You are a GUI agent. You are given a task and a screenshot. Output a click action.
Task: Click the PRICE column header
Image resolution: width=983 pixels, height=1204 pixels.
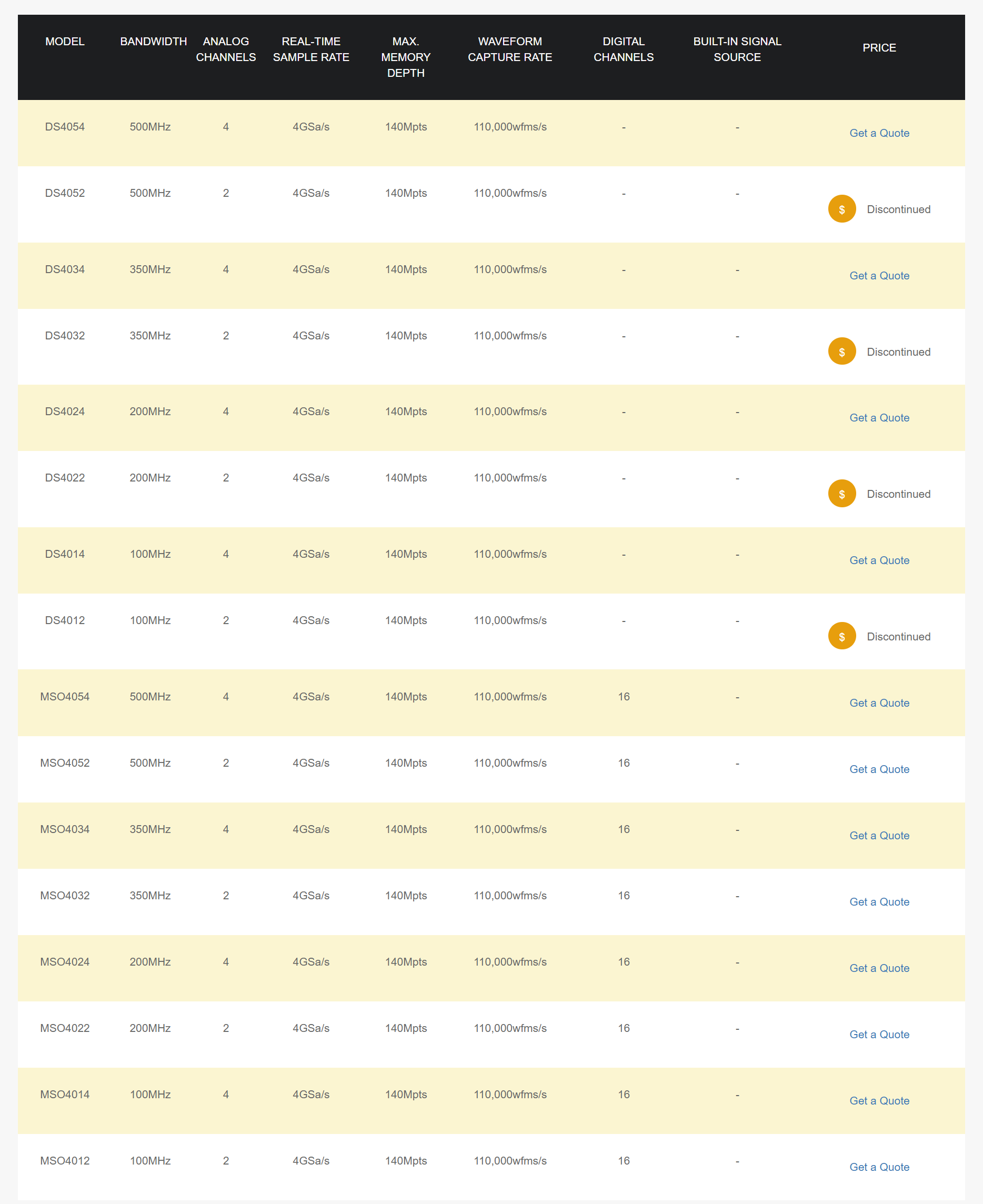pyautogui.click(x=879, y=48)
